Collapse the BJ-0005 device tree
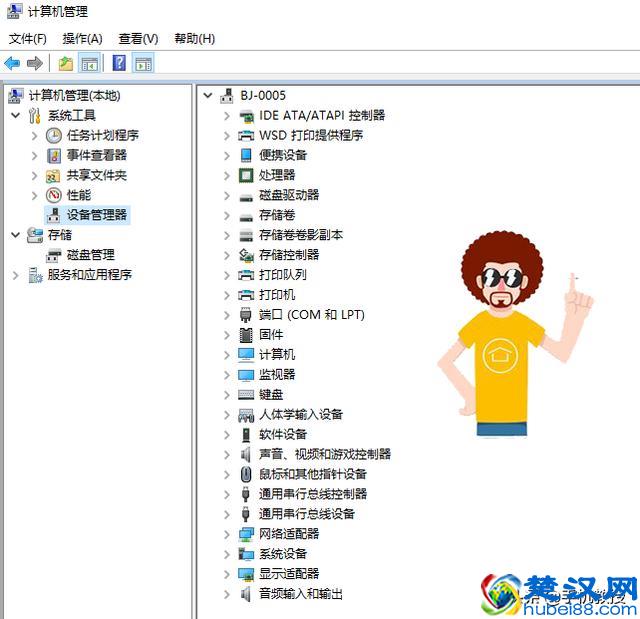The width and height of the screenshot is (640, 619). (208, 95)
